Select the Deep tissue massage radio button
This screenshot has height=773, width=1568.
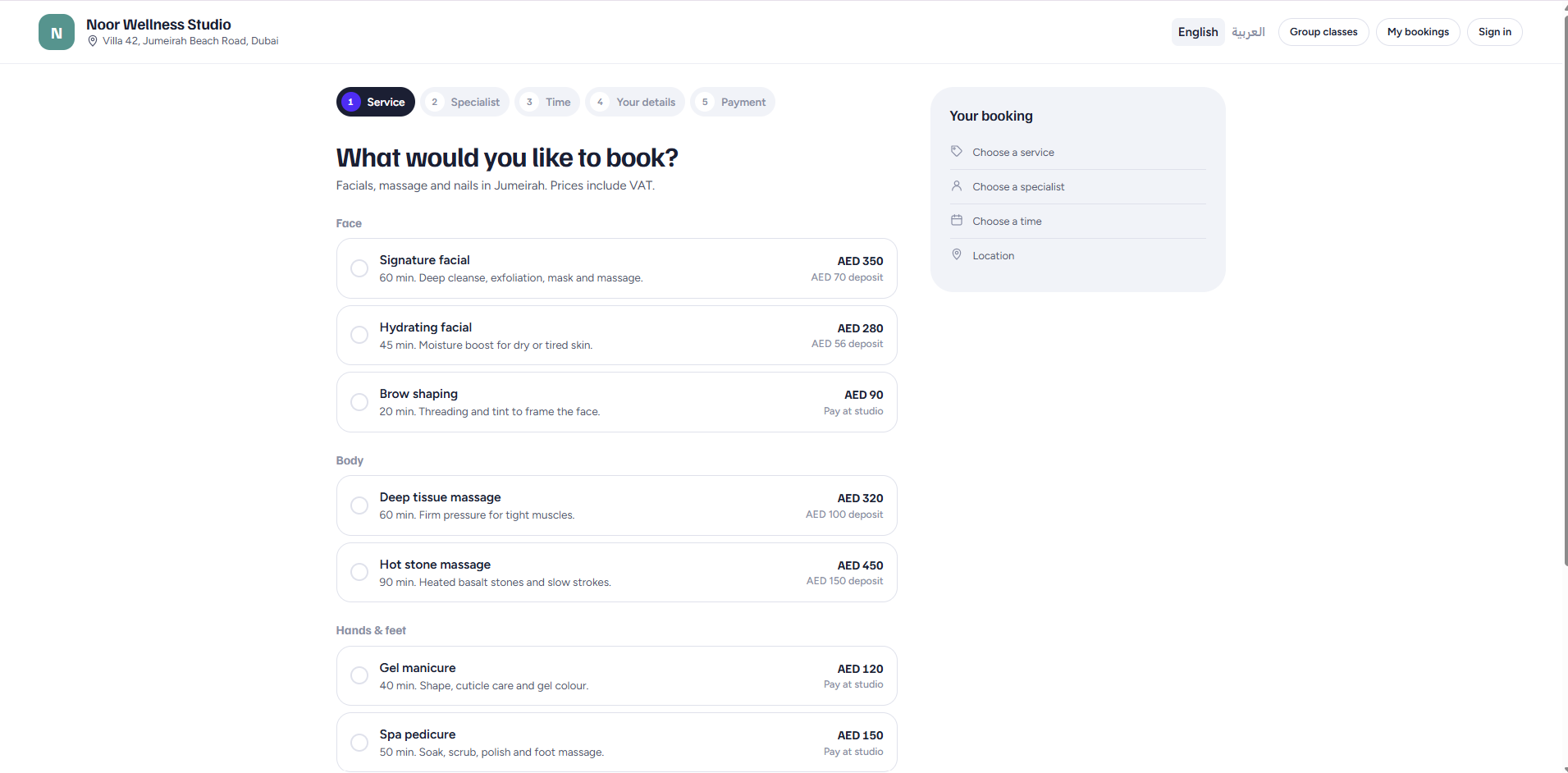point(359,505)
